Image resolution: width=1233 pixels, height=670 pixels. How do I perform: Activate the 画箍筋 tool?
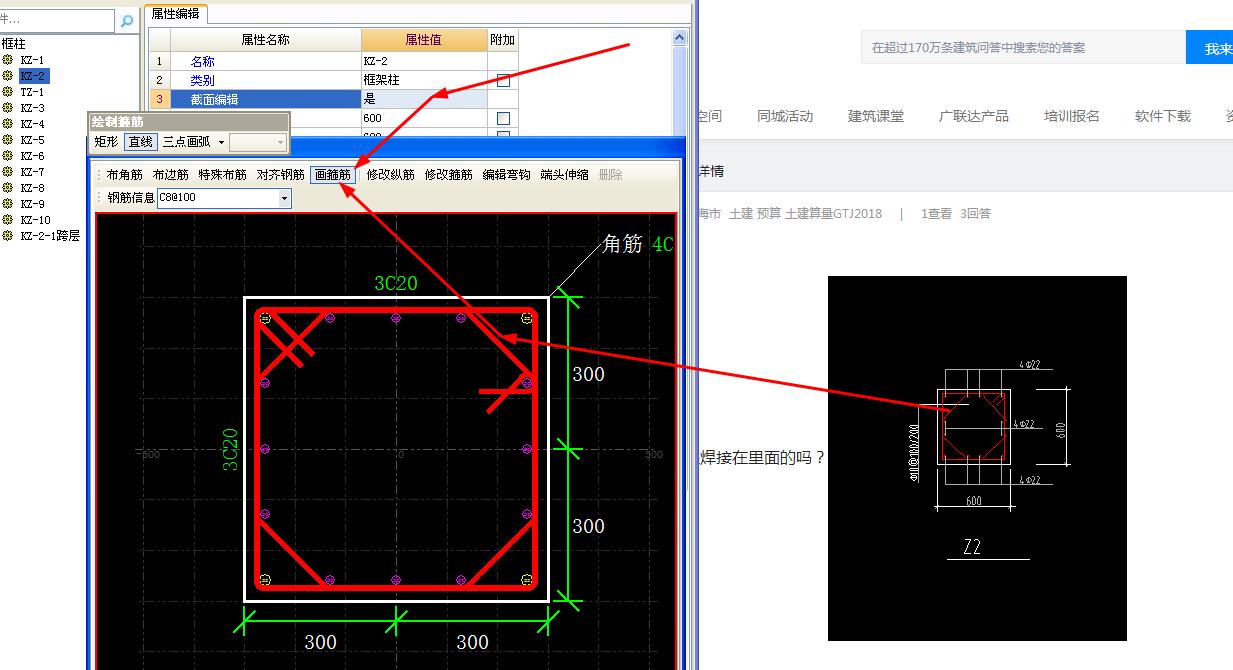tap(333, 174)
